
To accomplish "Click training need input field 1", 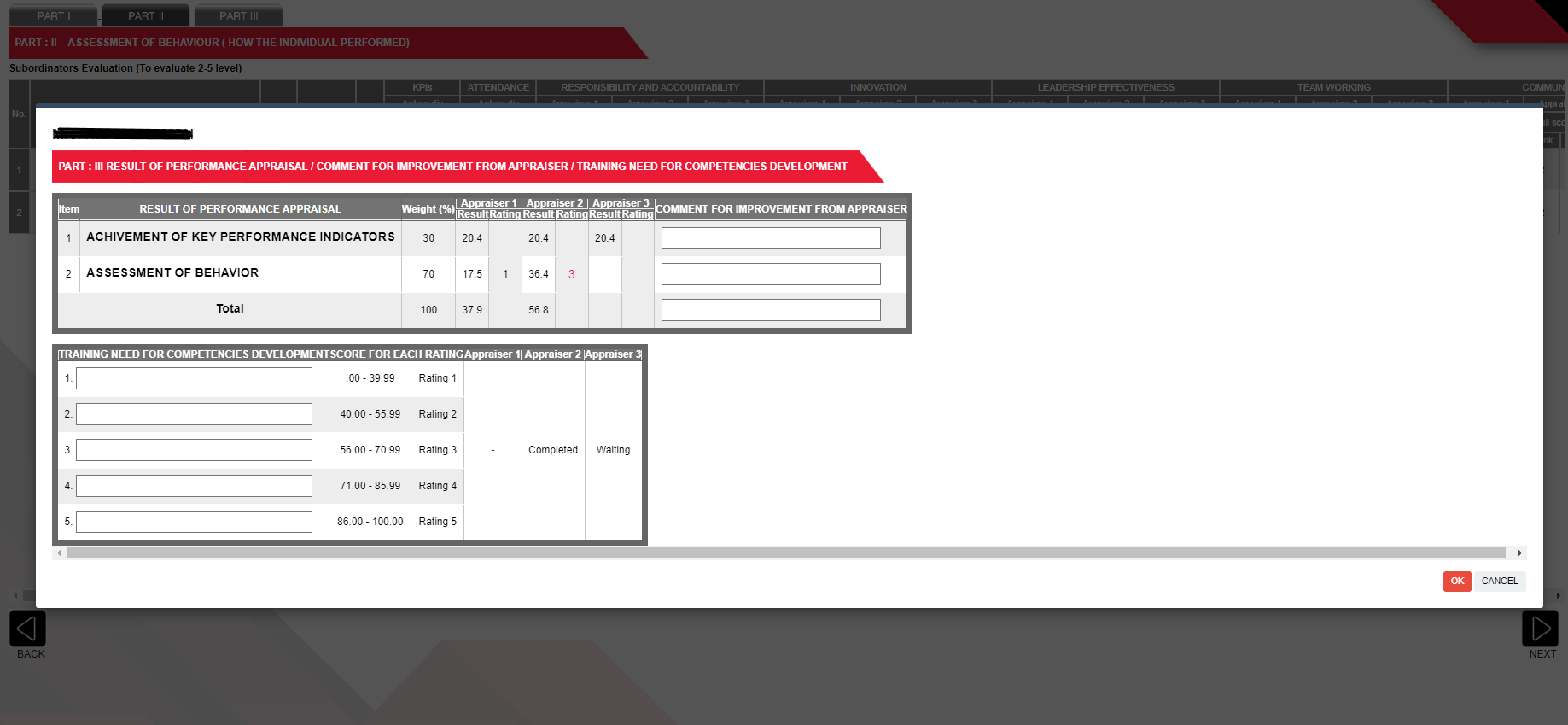I will tap(194, 378).
